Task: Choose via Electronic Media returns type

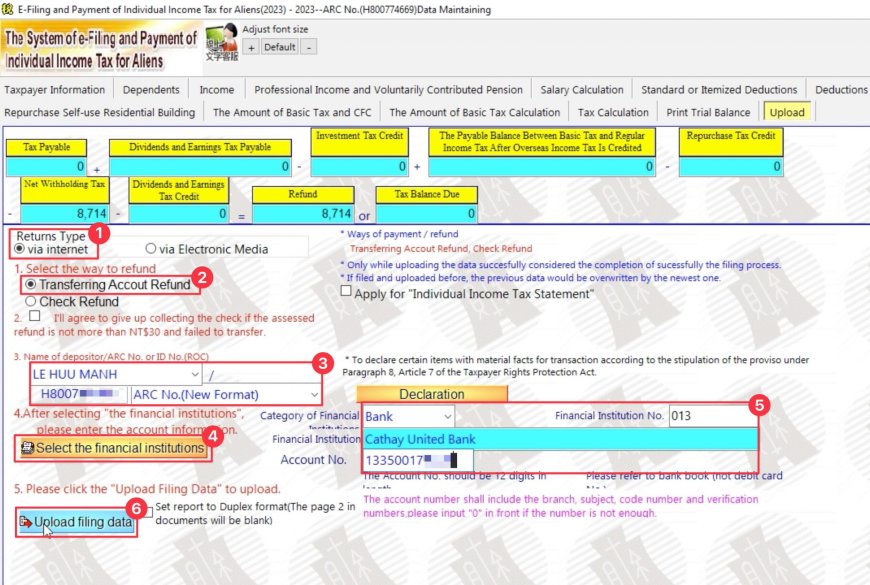Action: click(x=207, y=249)
